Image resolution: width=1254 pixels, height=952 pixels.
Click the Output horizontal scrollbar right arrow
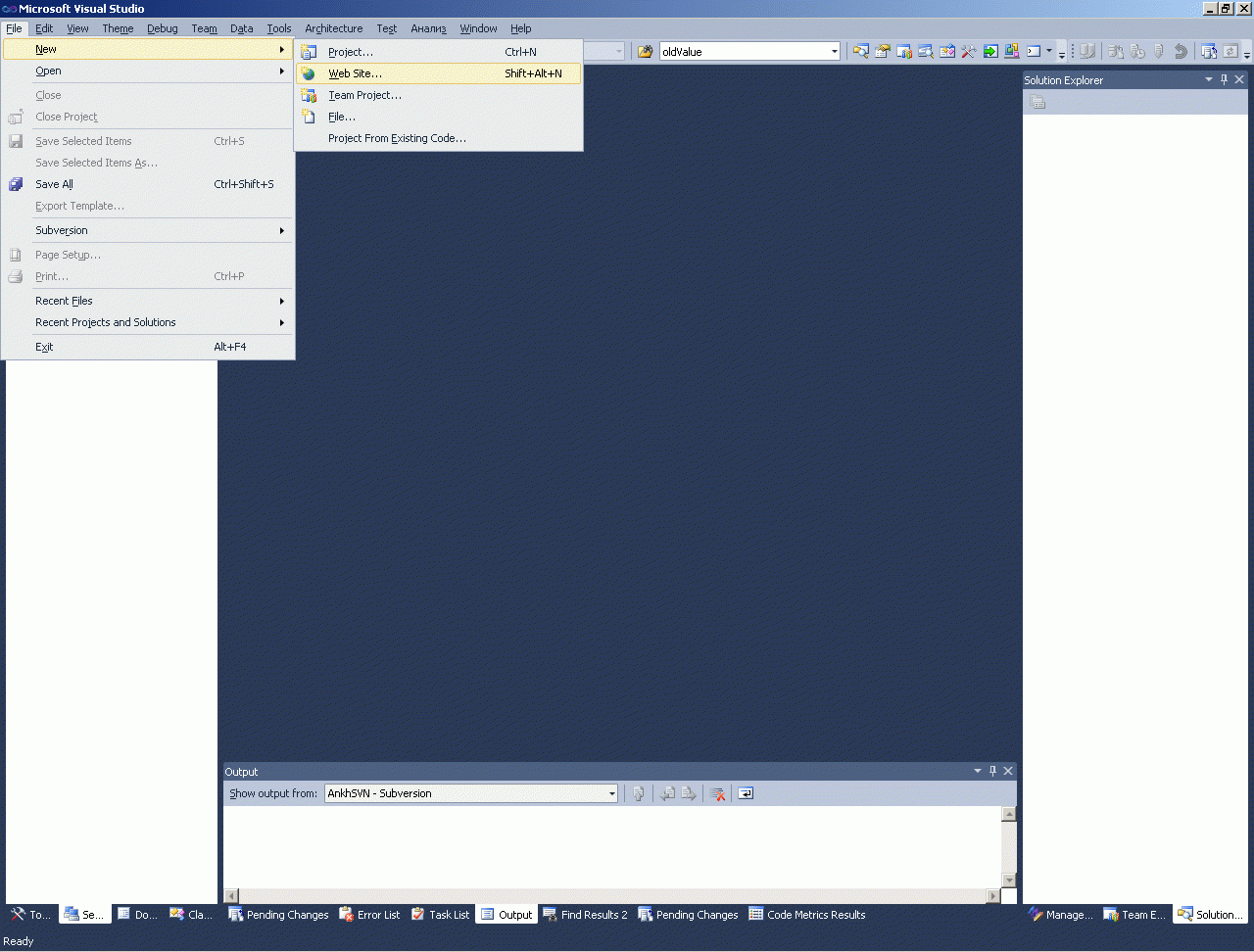tap(993, 896)
